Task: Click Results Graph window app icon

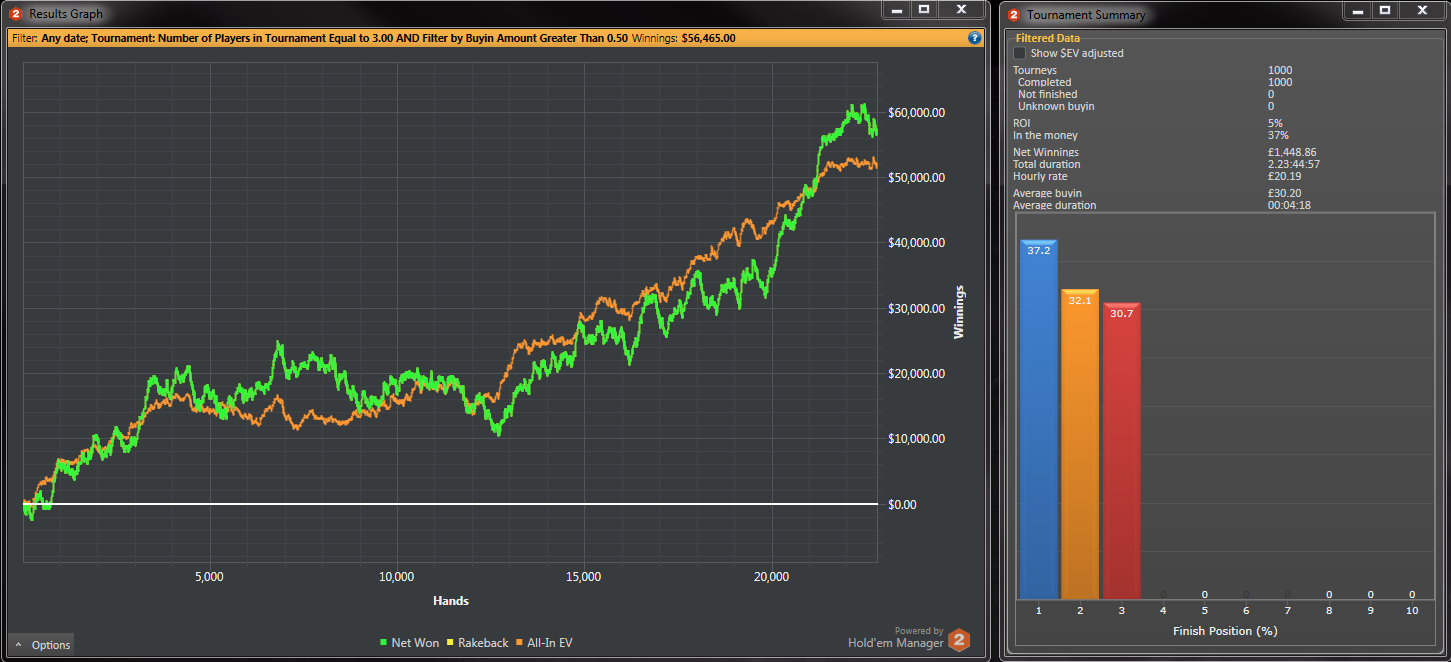Action: (x=15, y=14)
